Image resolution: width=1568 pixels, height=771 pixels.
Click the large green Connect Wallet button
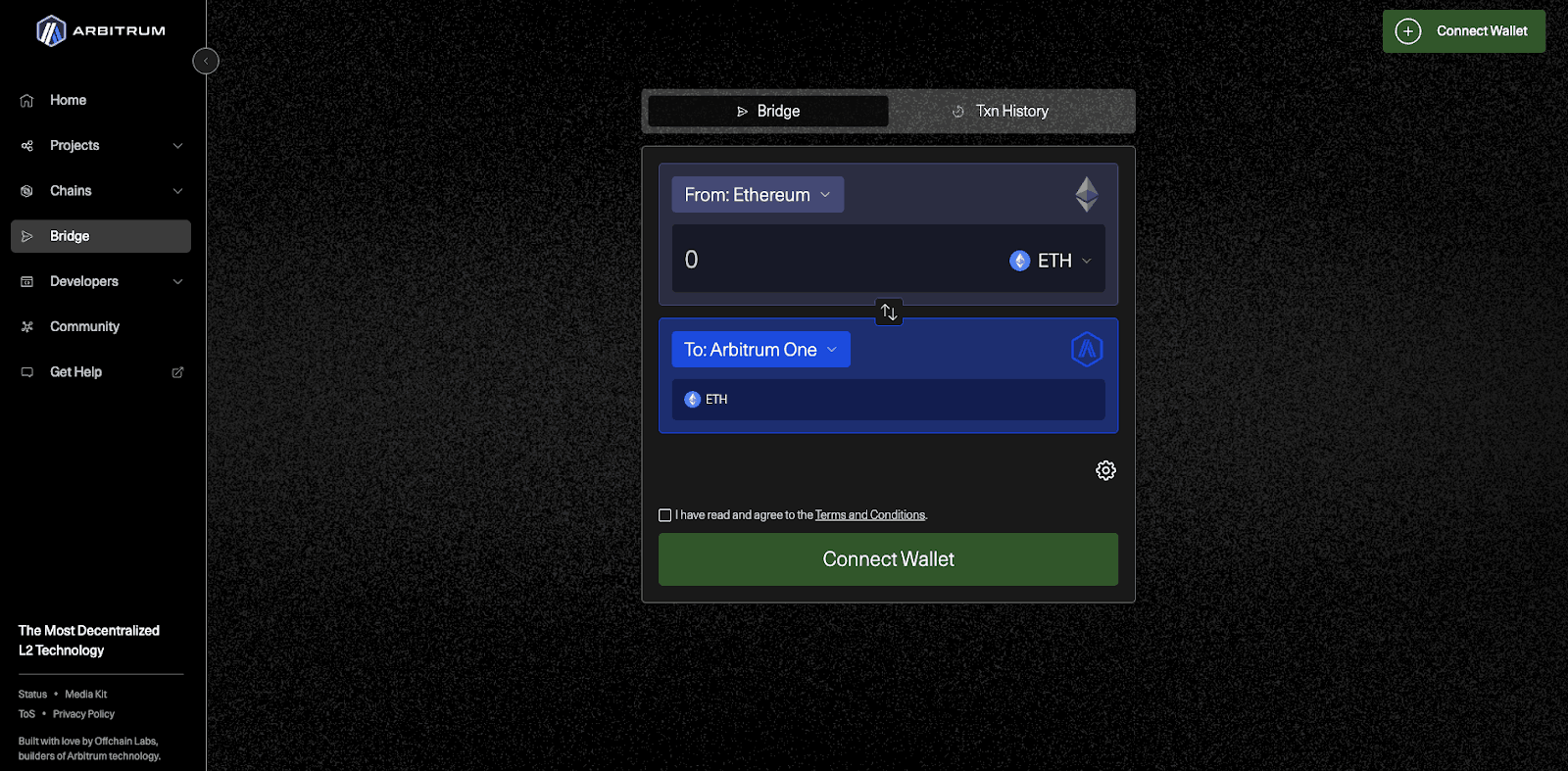[888, 559]
